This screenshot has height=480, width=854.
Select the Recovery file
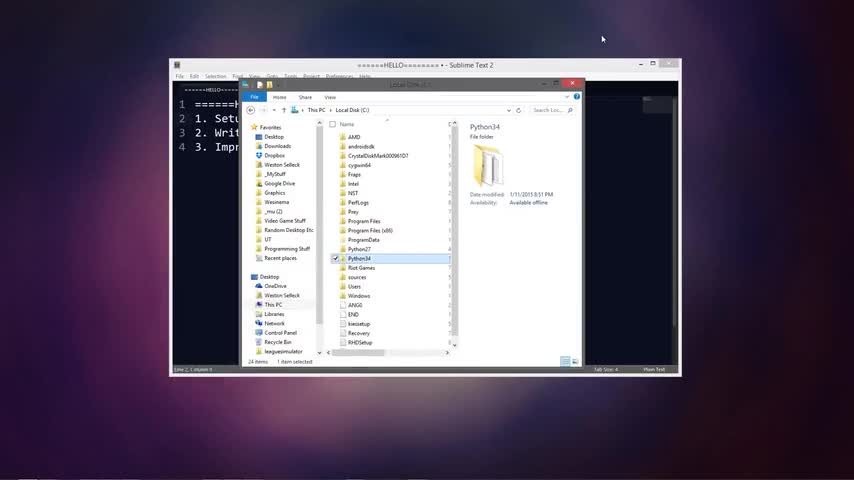[358, 333]
